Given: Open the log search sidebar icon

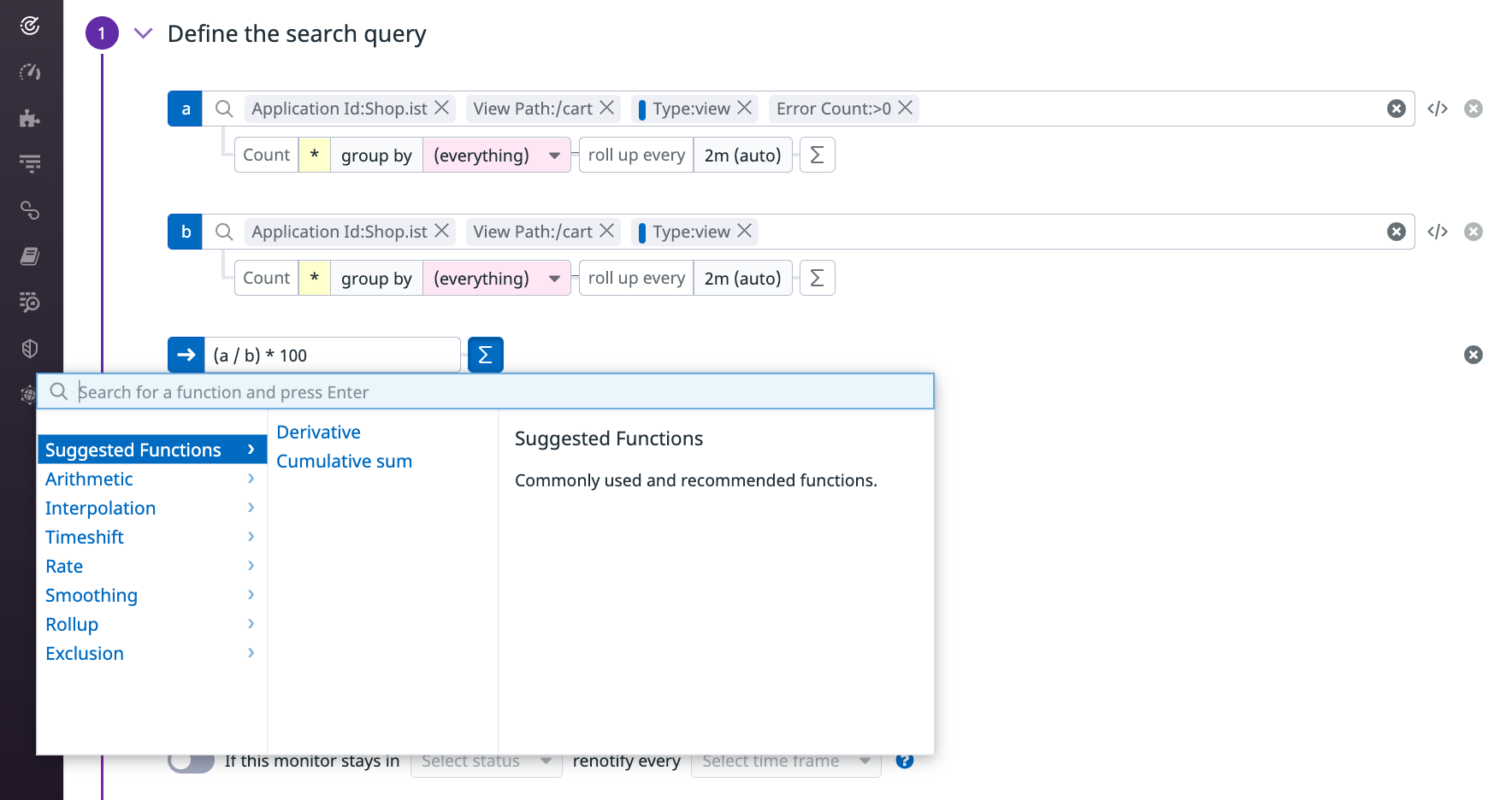Looking at the screenshot, I should tap(30, 302).
